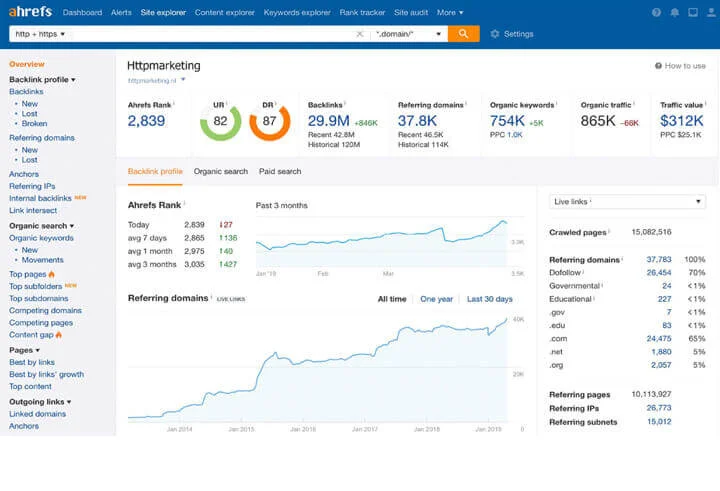Open Link intersect in the sidebar

coord(33,210)
